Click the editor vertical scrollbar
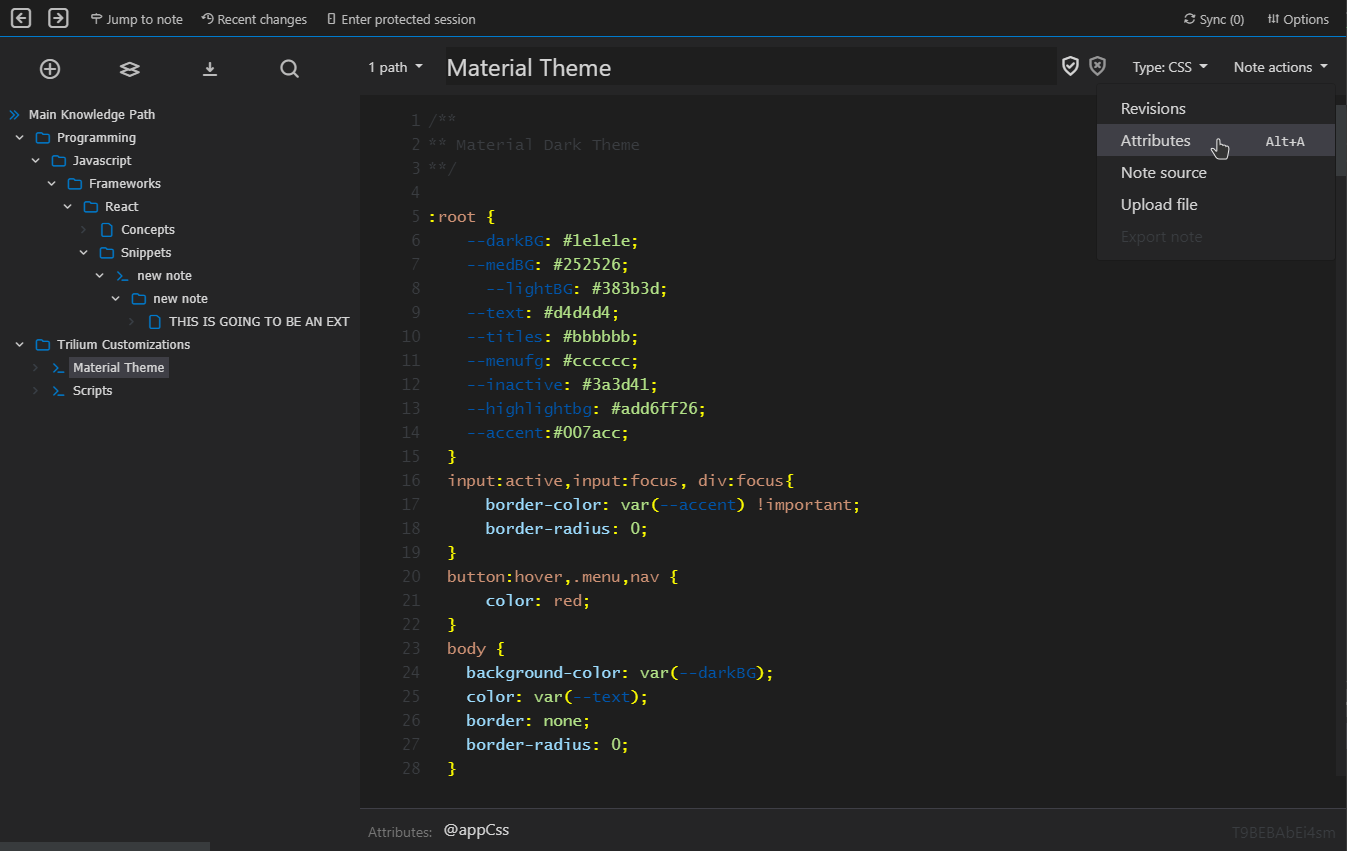The height and width of the screenshot is (851, 1347). [1341, 140]
